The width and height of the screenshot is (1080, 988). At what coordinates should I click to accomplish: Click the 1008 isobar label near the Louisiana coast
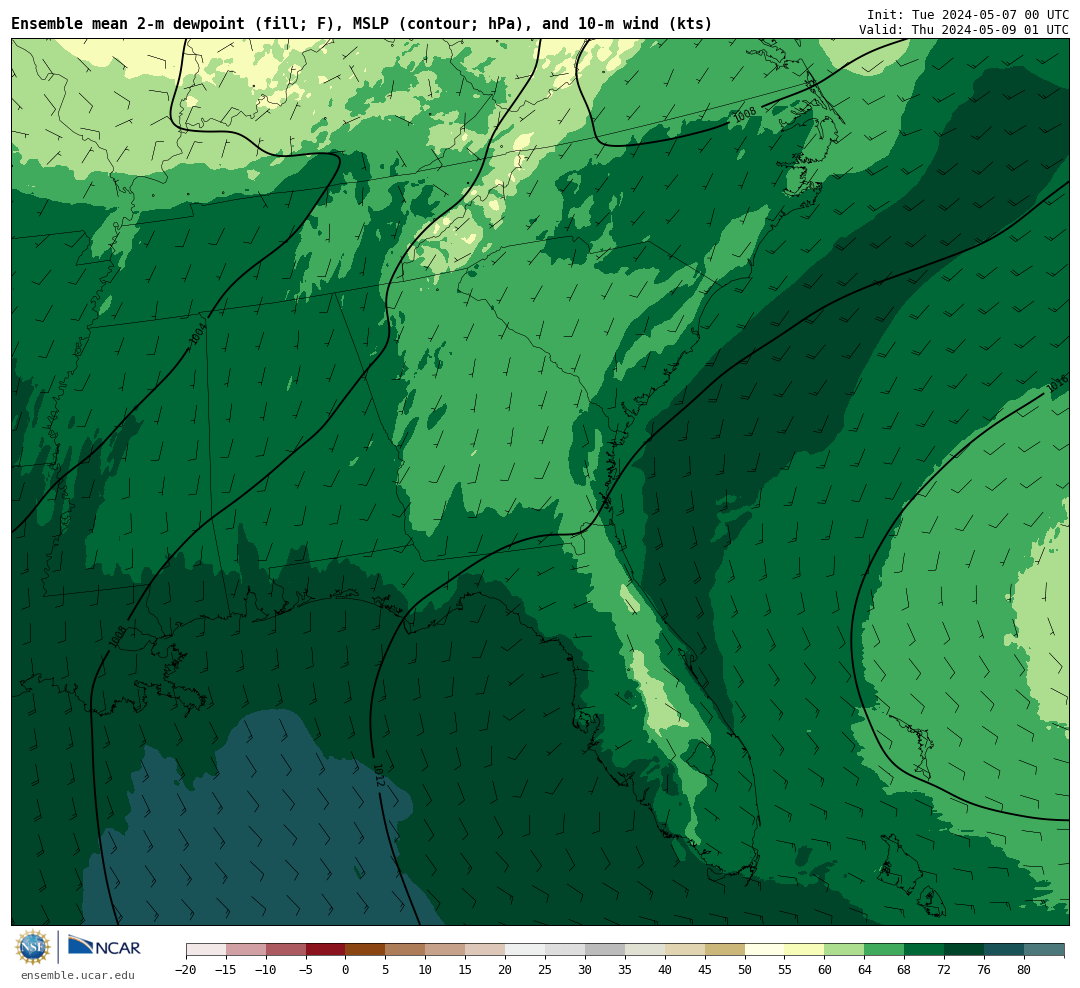[118, 636]
